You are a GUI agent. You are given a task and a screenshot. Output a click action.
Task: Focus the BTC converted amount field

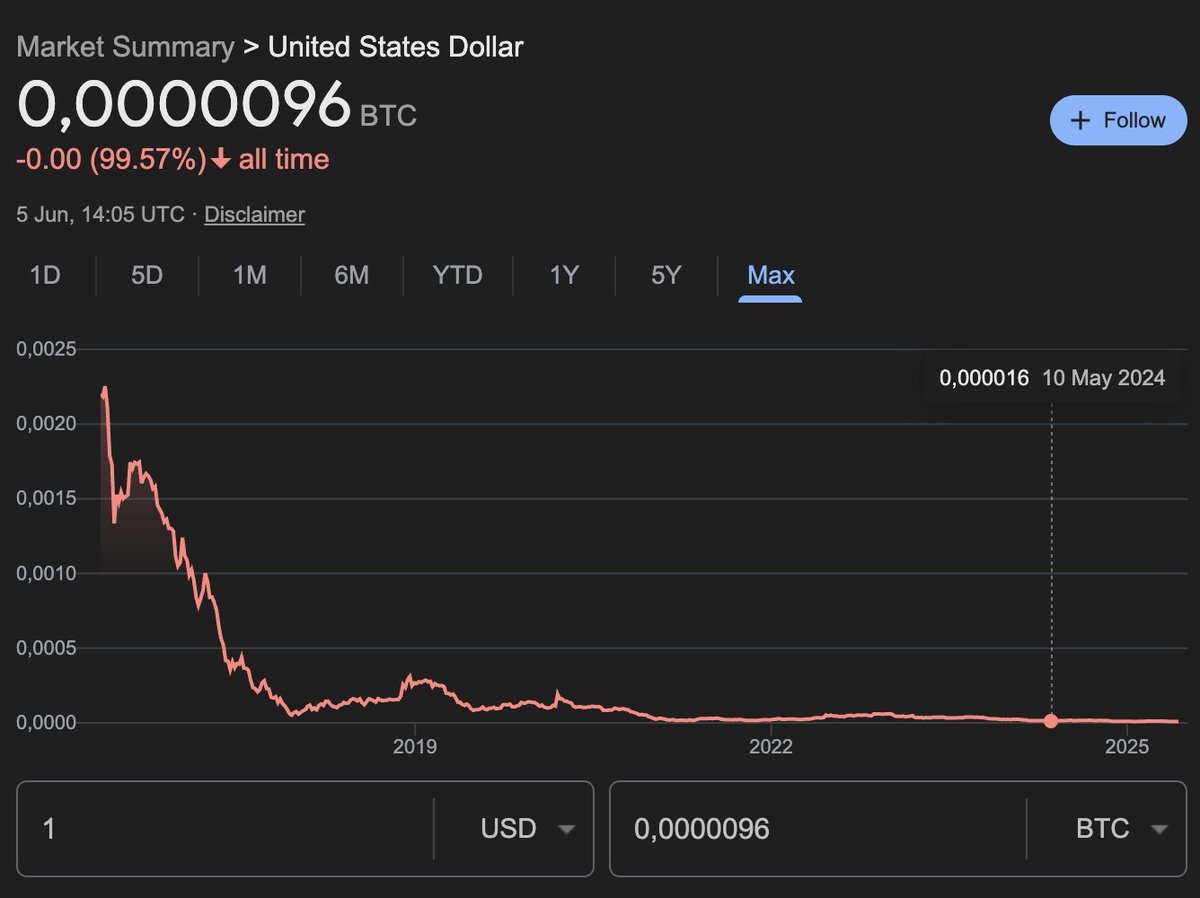[x=818, y=829]
